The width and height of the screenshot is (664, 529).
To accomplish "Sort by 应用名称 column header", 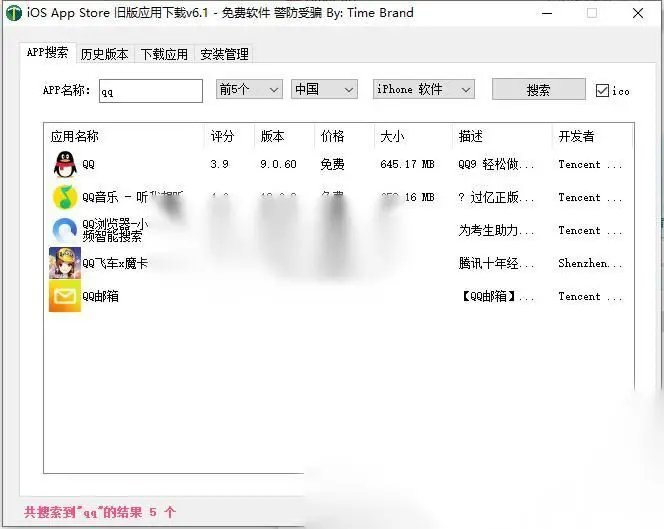I will coord(124,136).
